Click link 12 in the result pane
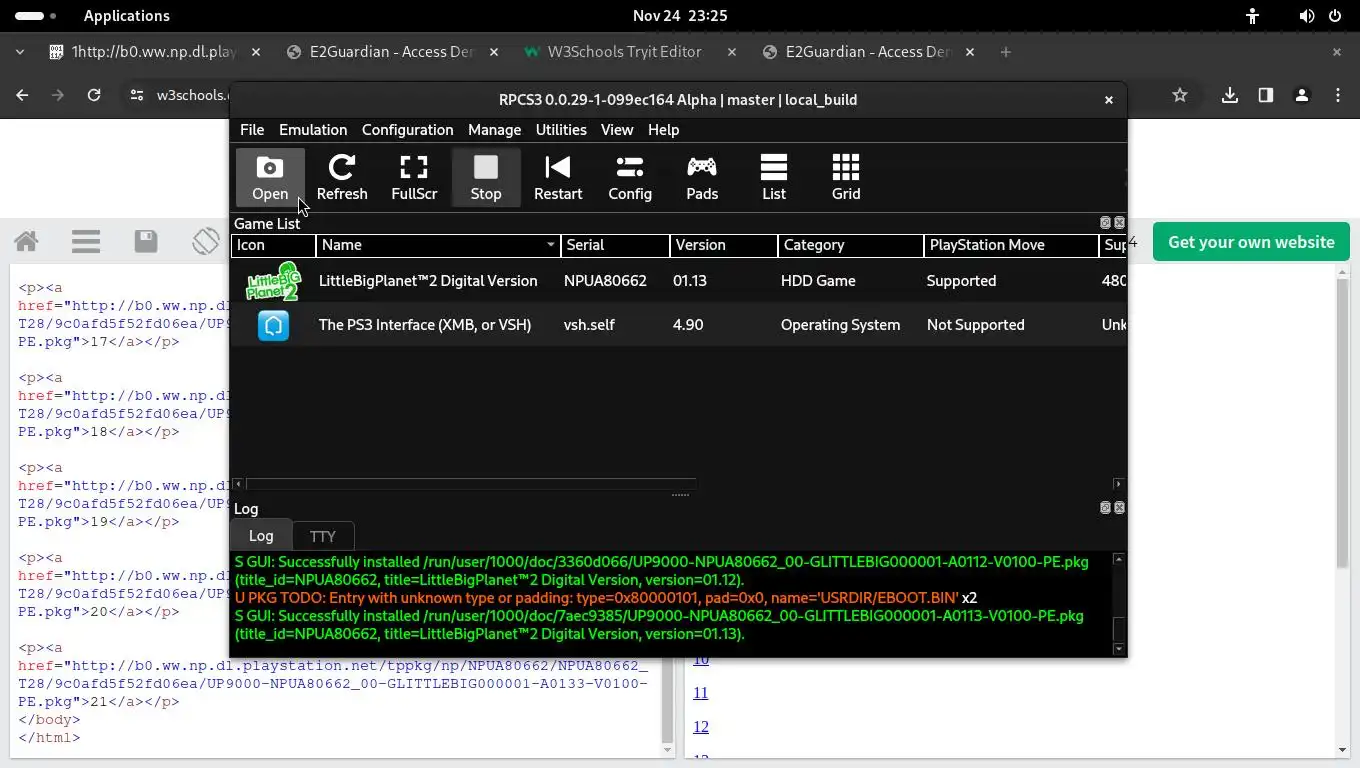Viewport: 1360px width, 768px height. [x=700, y=727]
